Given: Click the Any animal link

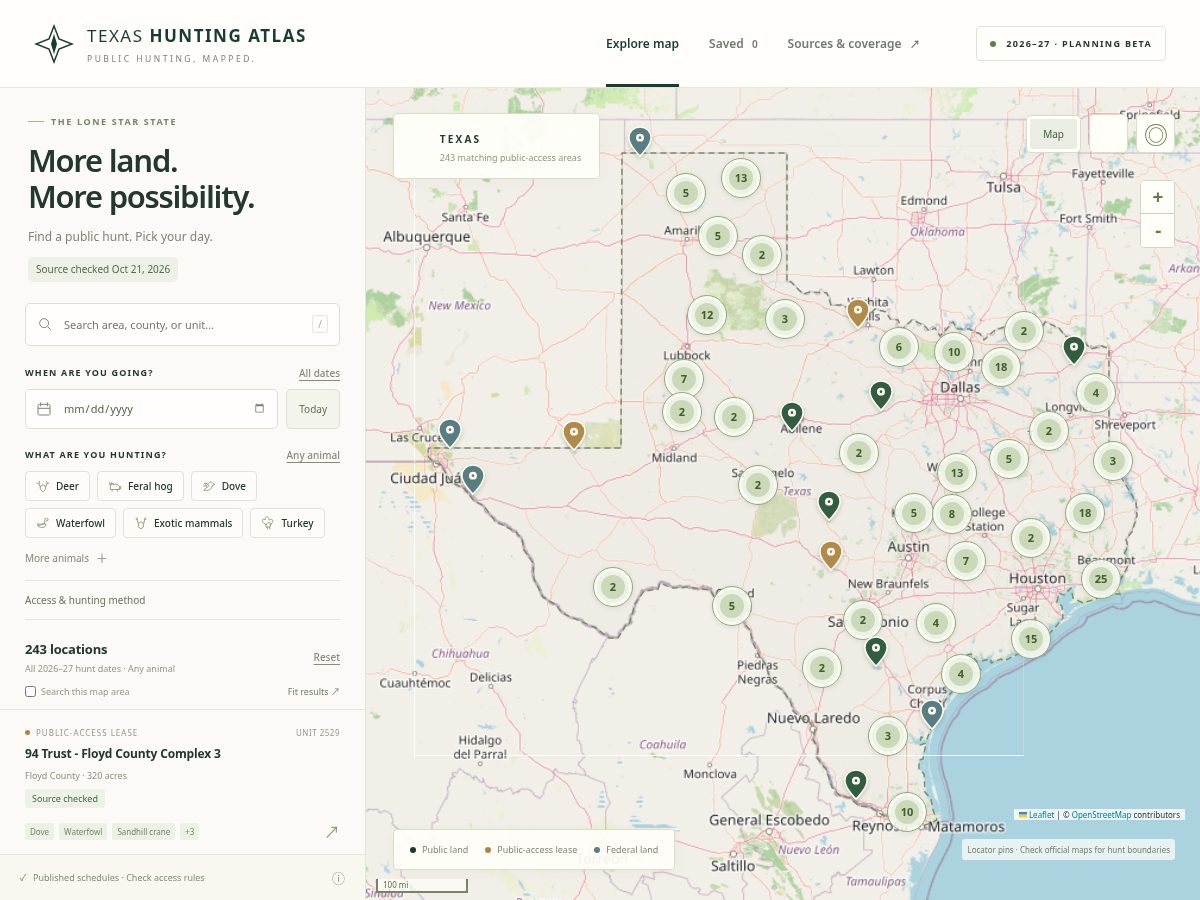Looking at the screenshot, I should [x=313, y=455].
